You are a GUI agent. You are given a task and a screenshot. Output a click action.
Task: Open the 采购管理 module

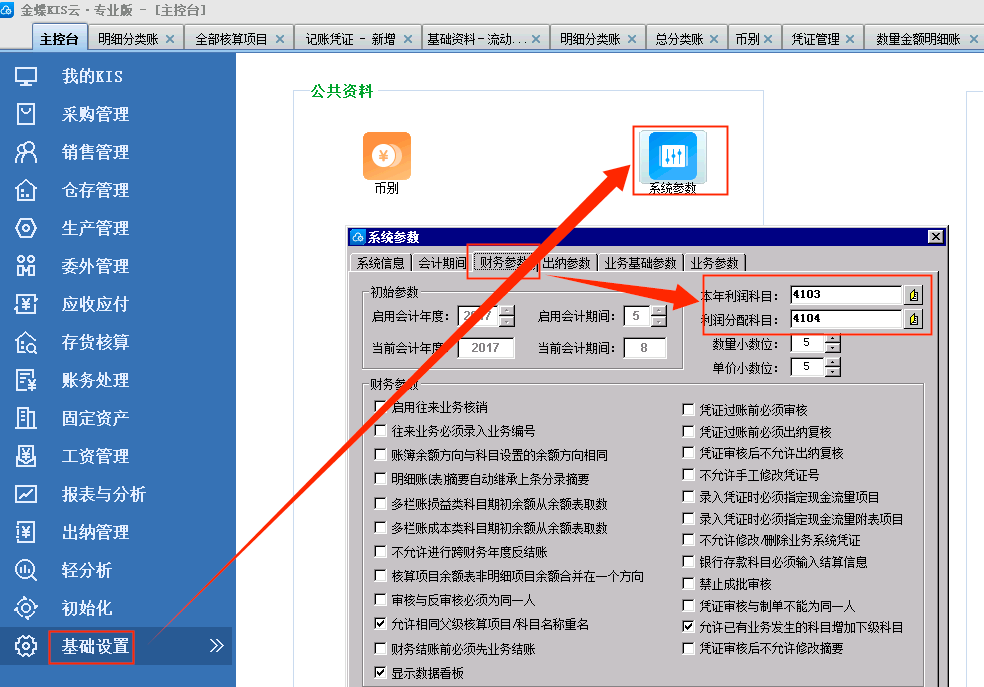[x=95, y=114]
